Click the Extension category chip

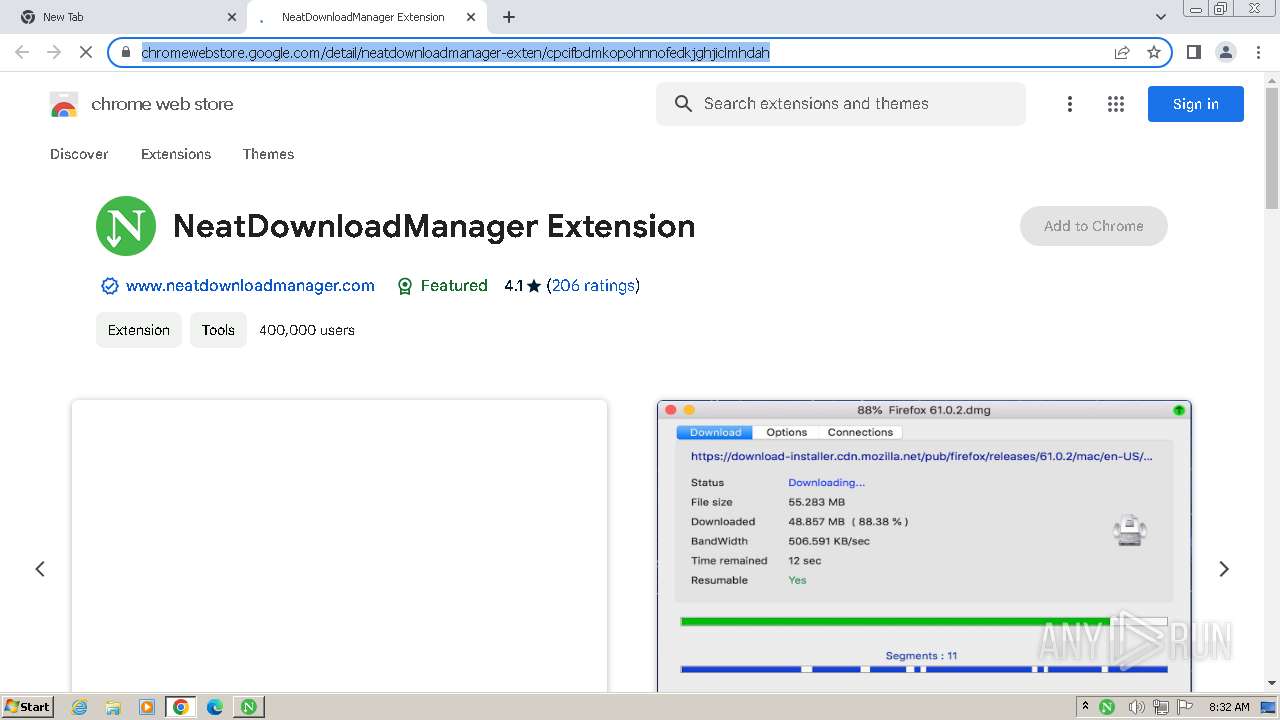pyautogui.click(x=139, y=330)
